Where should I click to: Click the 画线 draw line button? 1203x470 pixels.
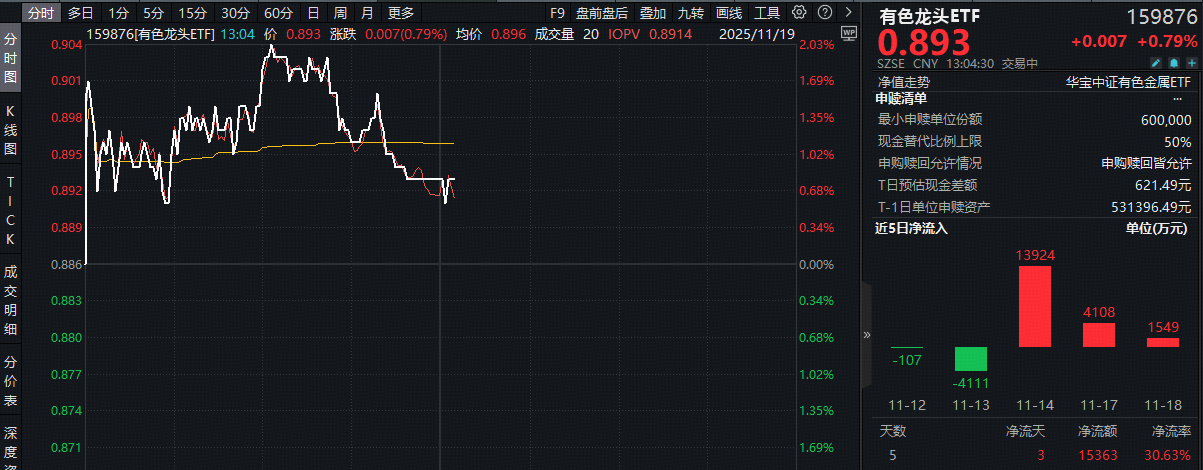click(729, 13)
